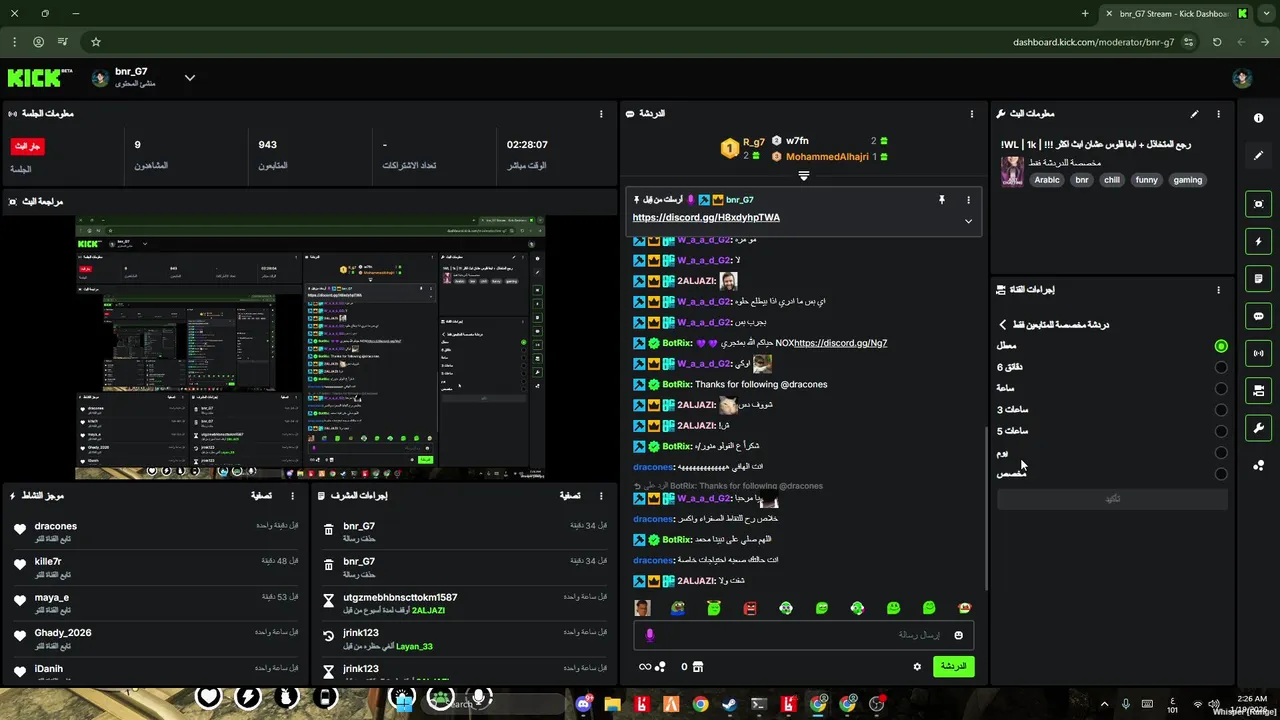Click the shop icon below chat input
The height and width of the screenshot is (720, 1280).
click(698, 667)
